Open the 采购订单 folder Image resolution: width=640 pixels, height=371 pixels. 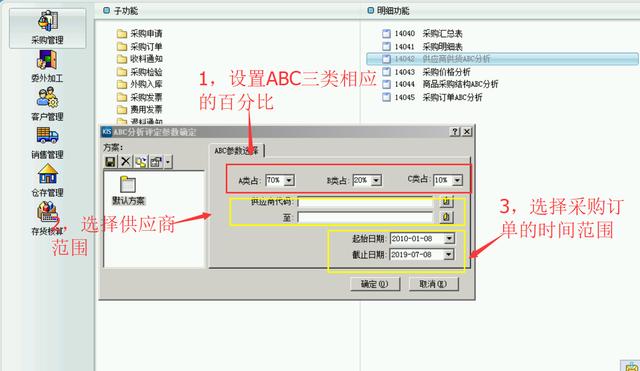140,47
